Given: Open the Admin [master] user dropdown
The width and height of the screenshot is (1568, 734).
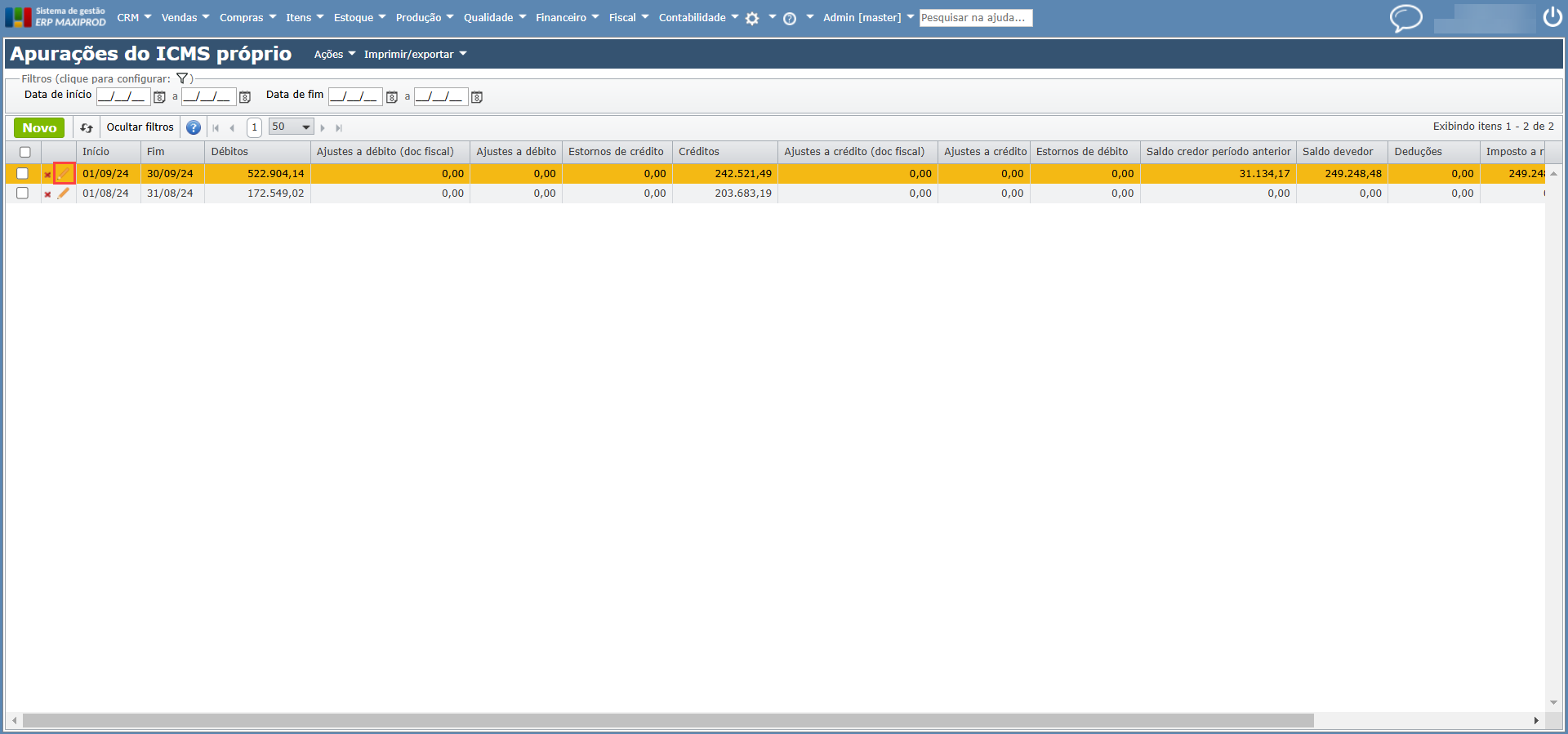Looking at the screenshot, I should click(868, 18).
